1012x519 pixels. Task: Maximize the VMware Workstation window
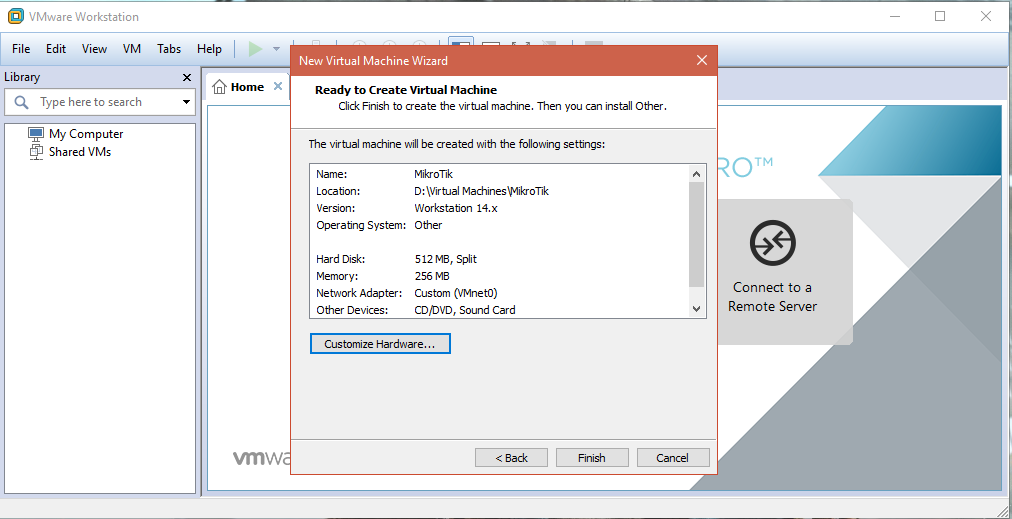click(x=940, y=16)
